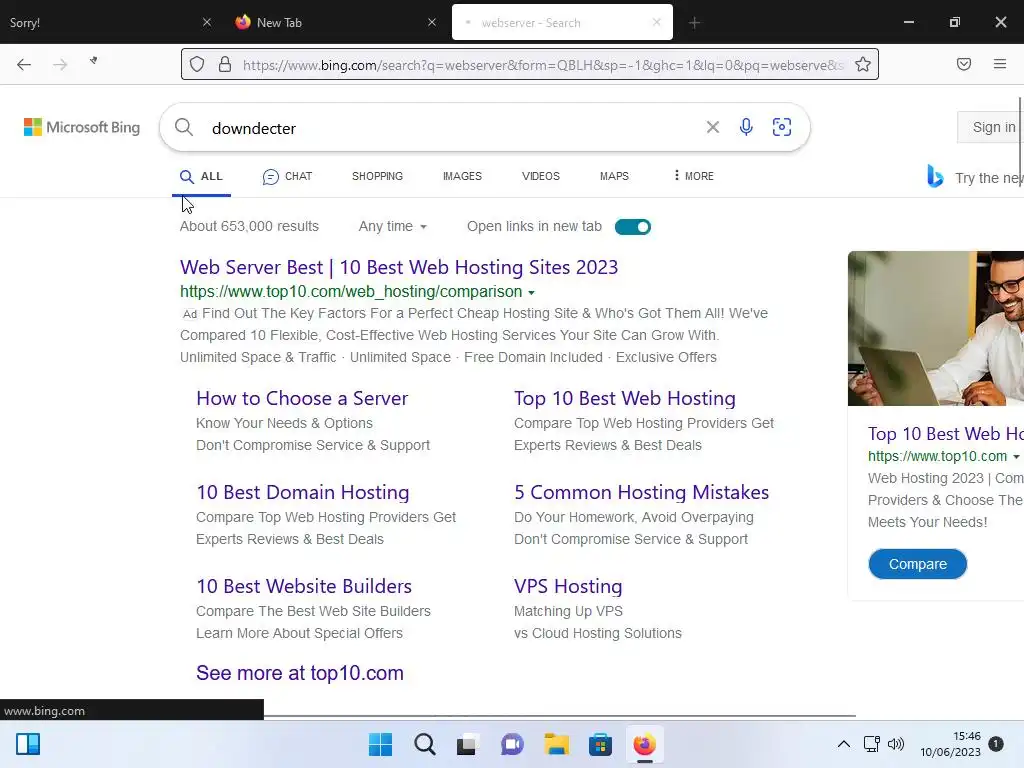1024x768 pixels.
Task: Close the New Tab tab
Action: tap(432, 22)
